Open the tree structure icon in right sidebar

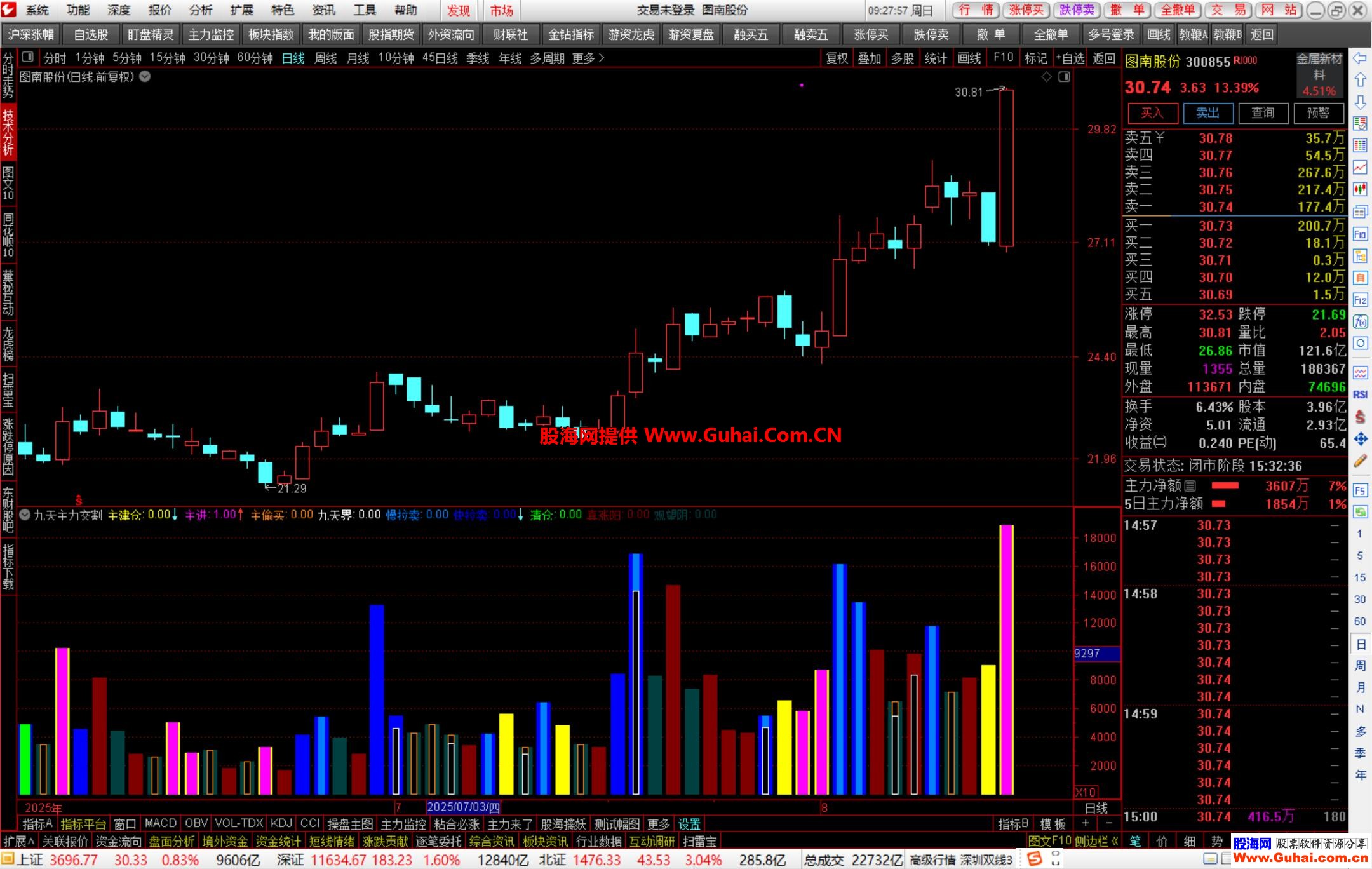pyautogui.click(x=1360, y=256)
